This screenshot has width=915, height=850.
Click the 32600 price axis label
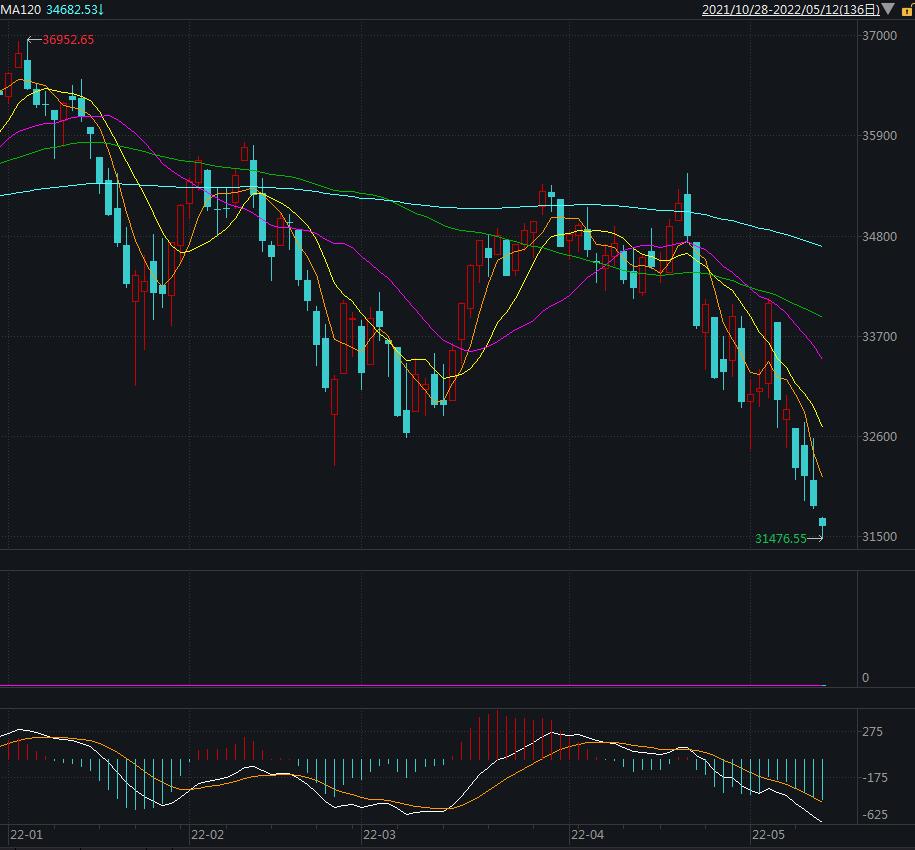tap(879, 436)
